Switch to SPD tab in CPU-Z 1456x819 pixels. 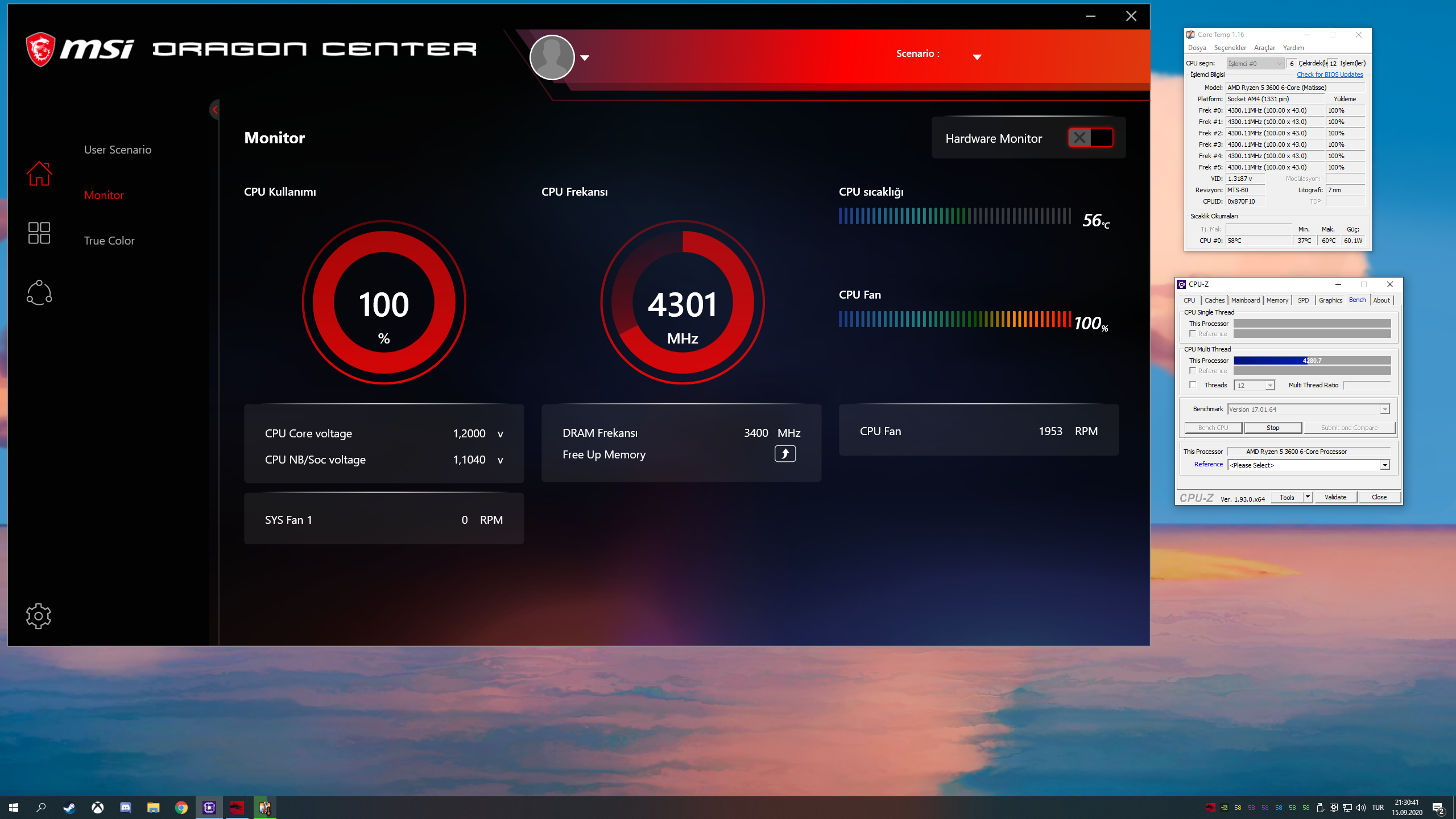pyautogui.click(x=1304, y=300)
